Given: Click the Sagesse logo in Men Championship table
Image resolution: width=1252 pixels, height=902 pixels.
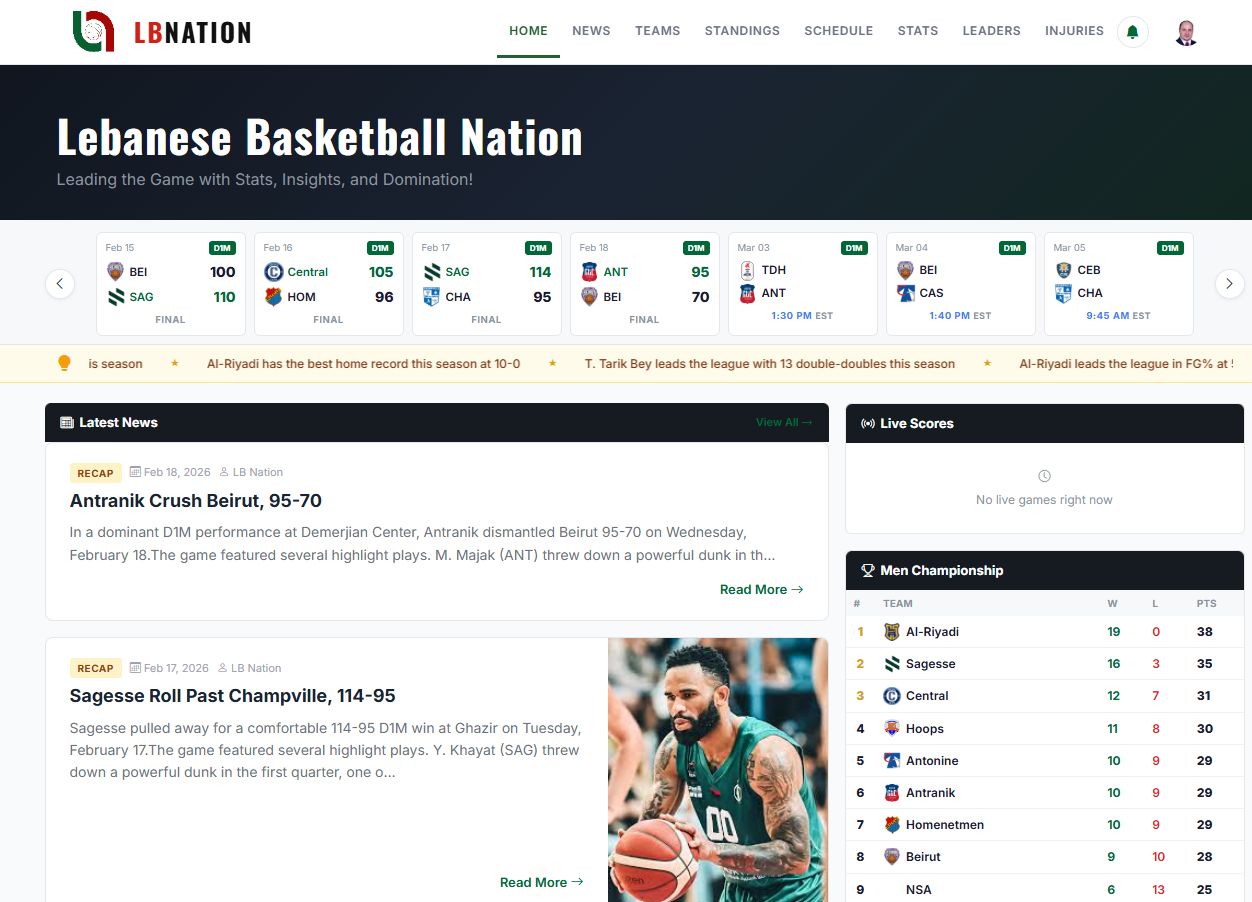Looking at the screenshot, I should point(892,663).
